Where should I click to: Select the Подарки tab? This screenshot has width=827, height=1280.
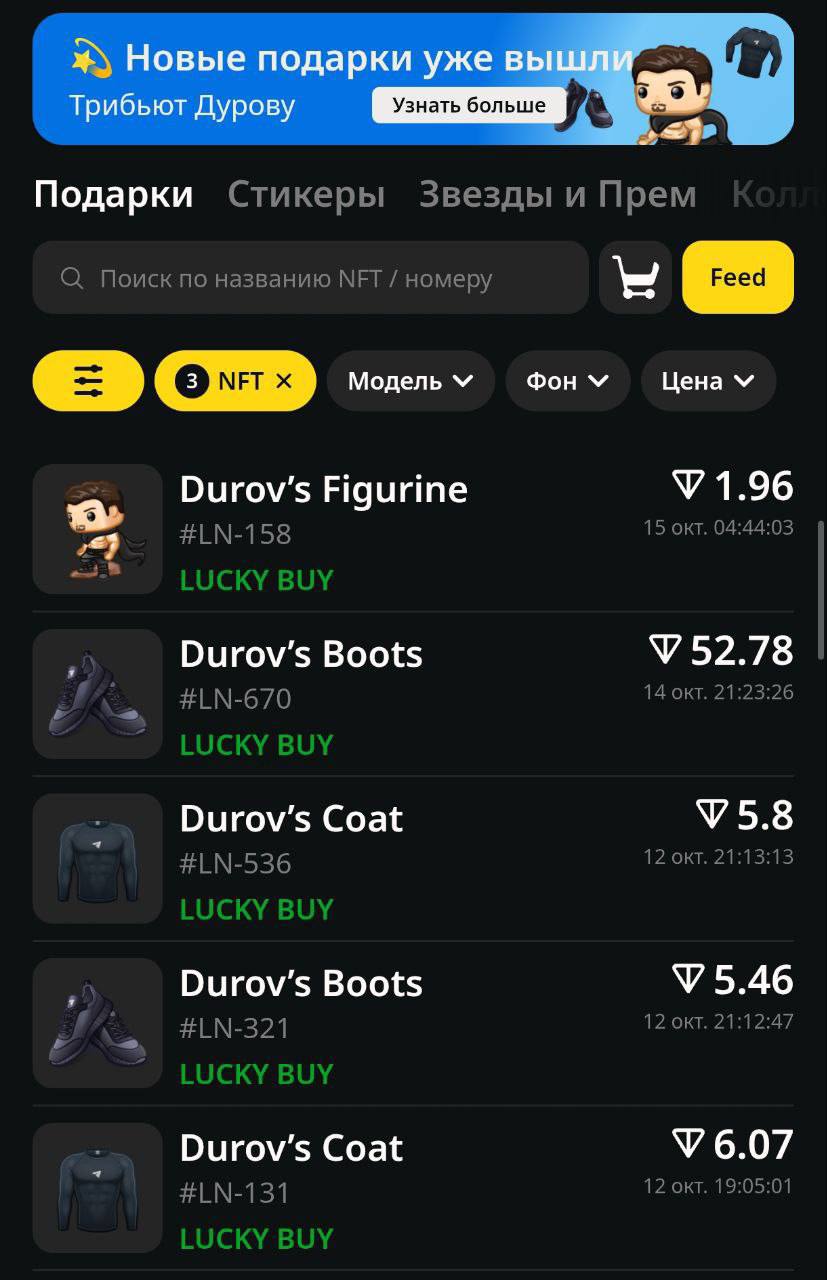point(113,194)
